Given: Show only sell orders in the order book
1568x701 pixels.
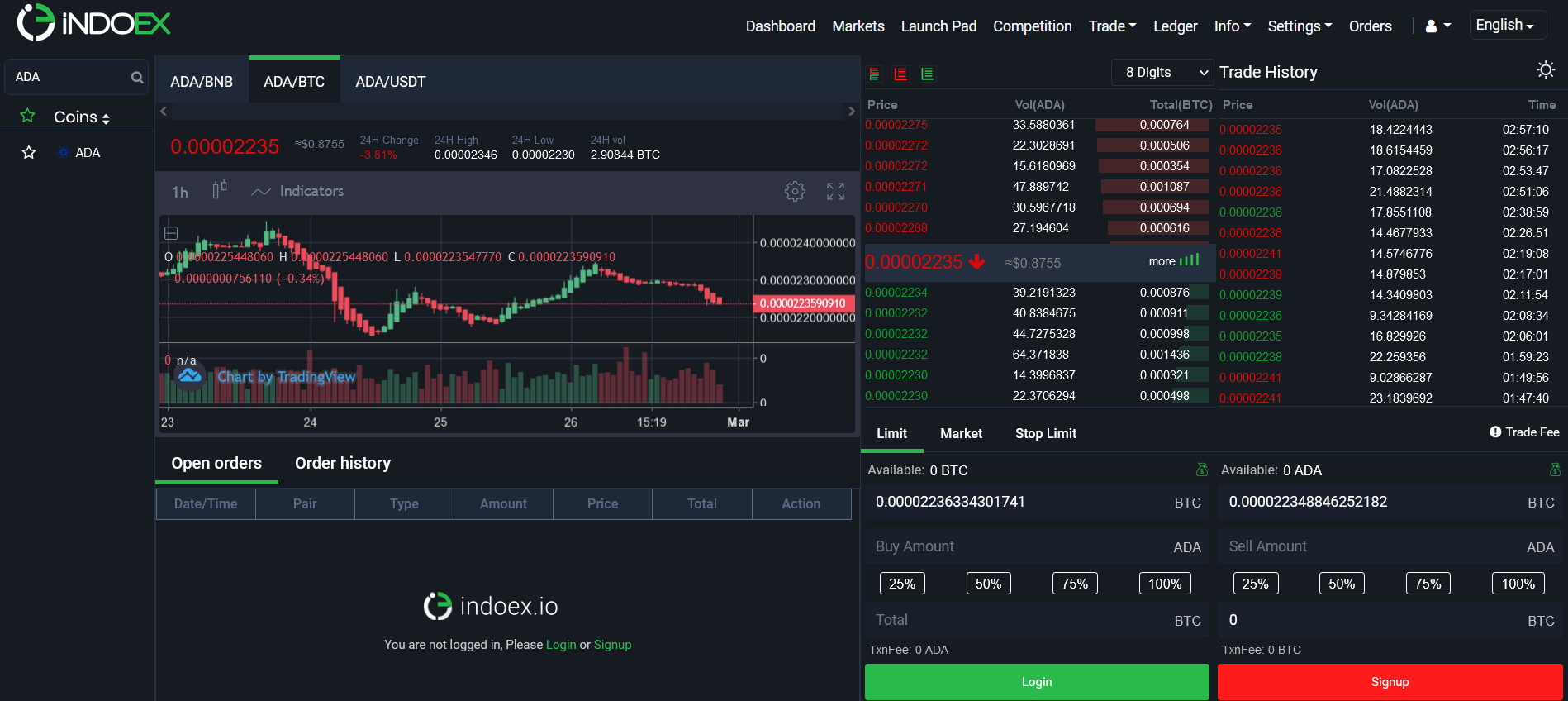Looking at the screenshot, I should point(900,74).
